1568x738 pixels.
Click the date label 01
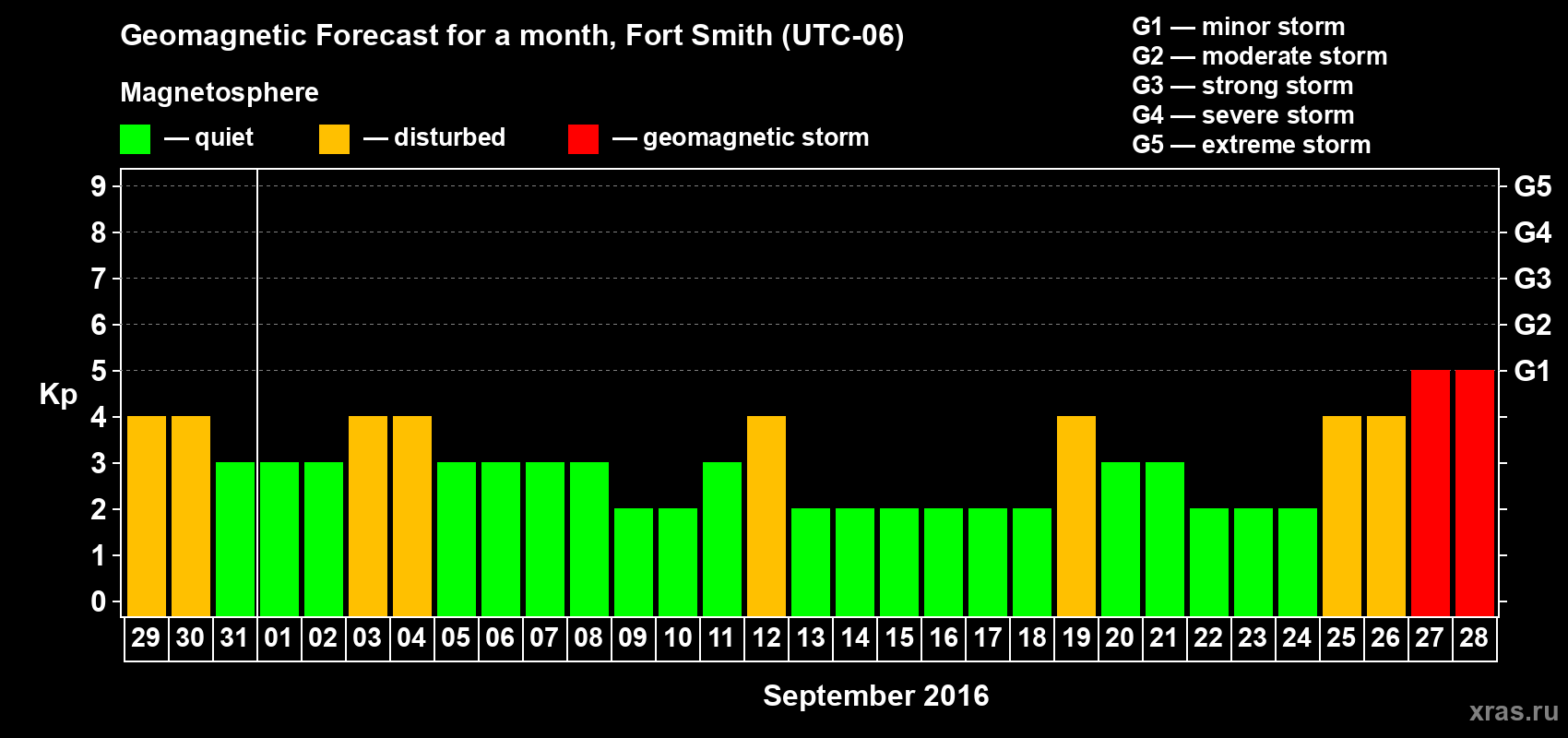279,638
